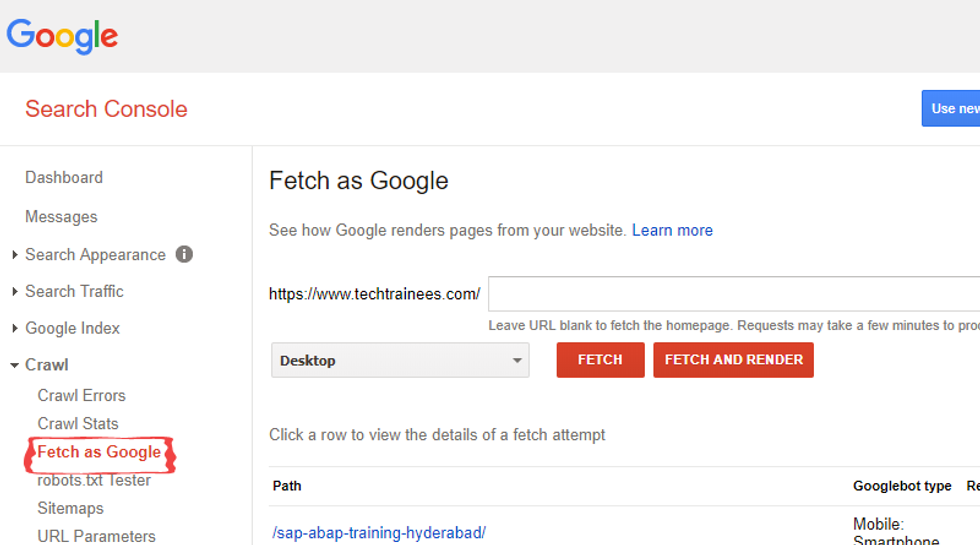Click the Learn more link
Image resolution: width=980 pixels, height=545 pixels.
coord(672,230)
